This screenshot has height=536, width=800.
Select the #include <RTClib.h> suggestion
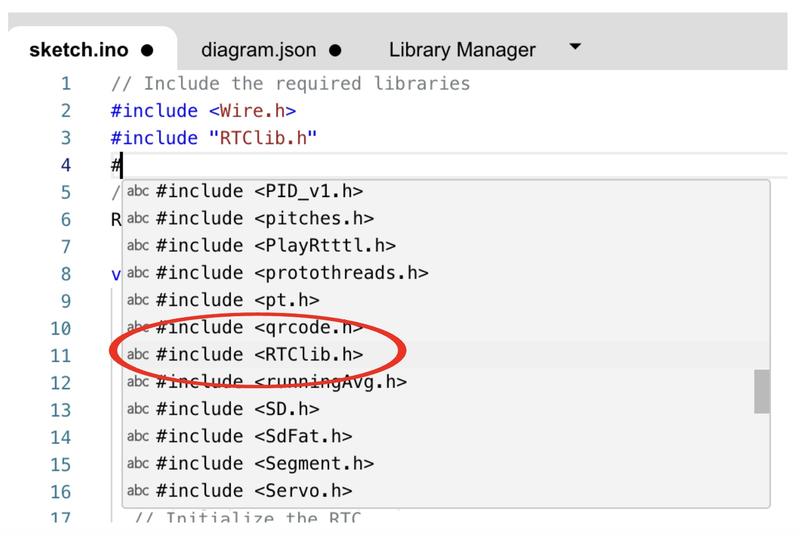click(445, 354)
